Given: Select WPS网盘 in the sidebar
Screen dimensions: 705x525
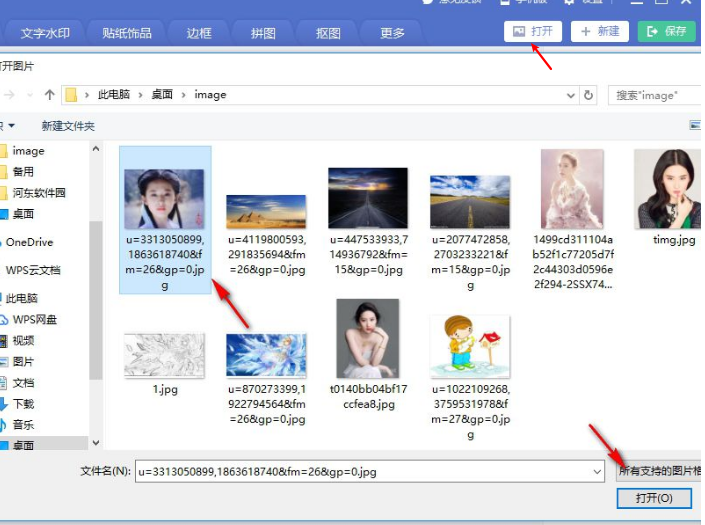Looking at the screenshot, I should pyautogui.click(x=34, y=320).
